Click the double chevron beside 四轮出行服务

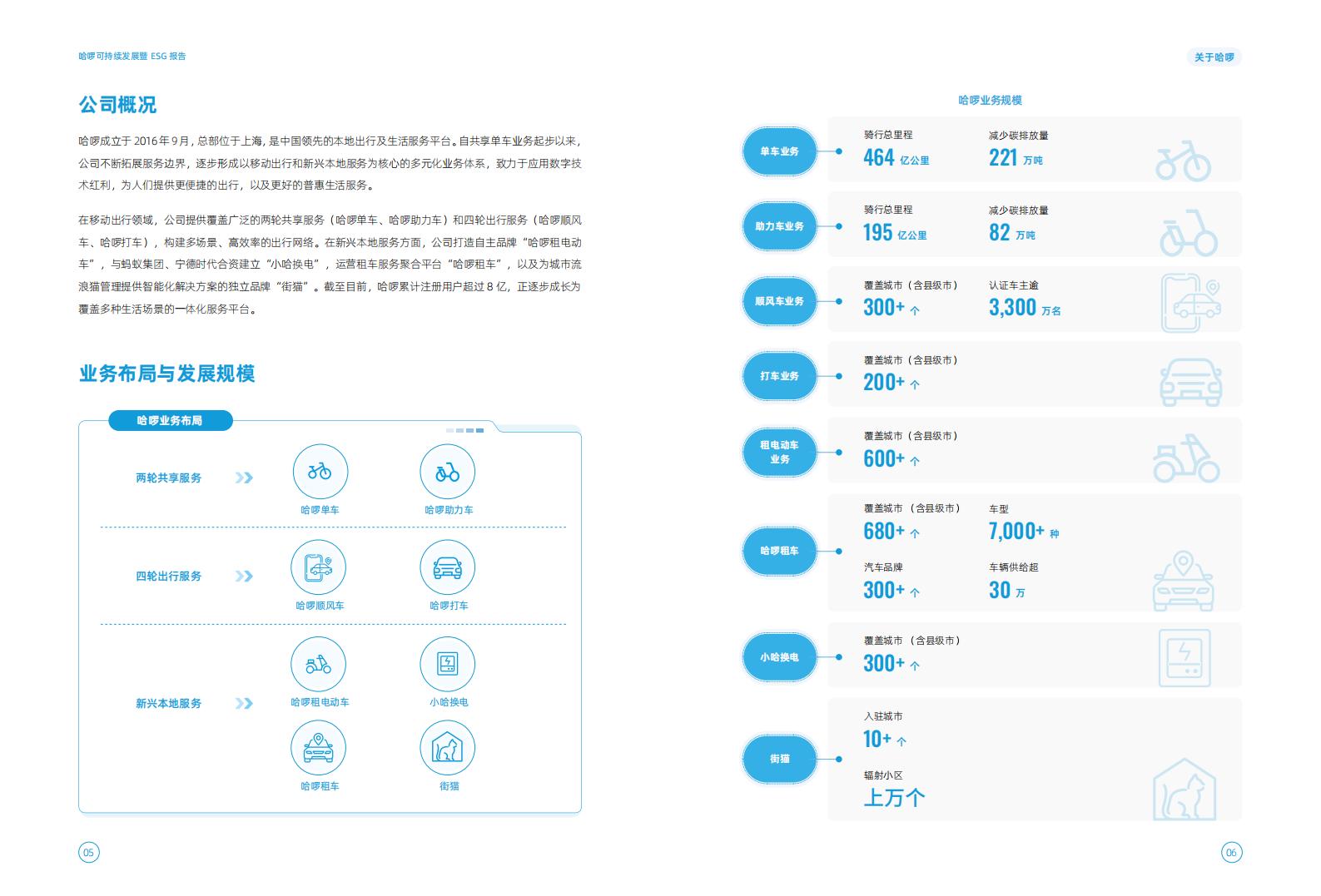pyautogui.click(x=244, y=577)
